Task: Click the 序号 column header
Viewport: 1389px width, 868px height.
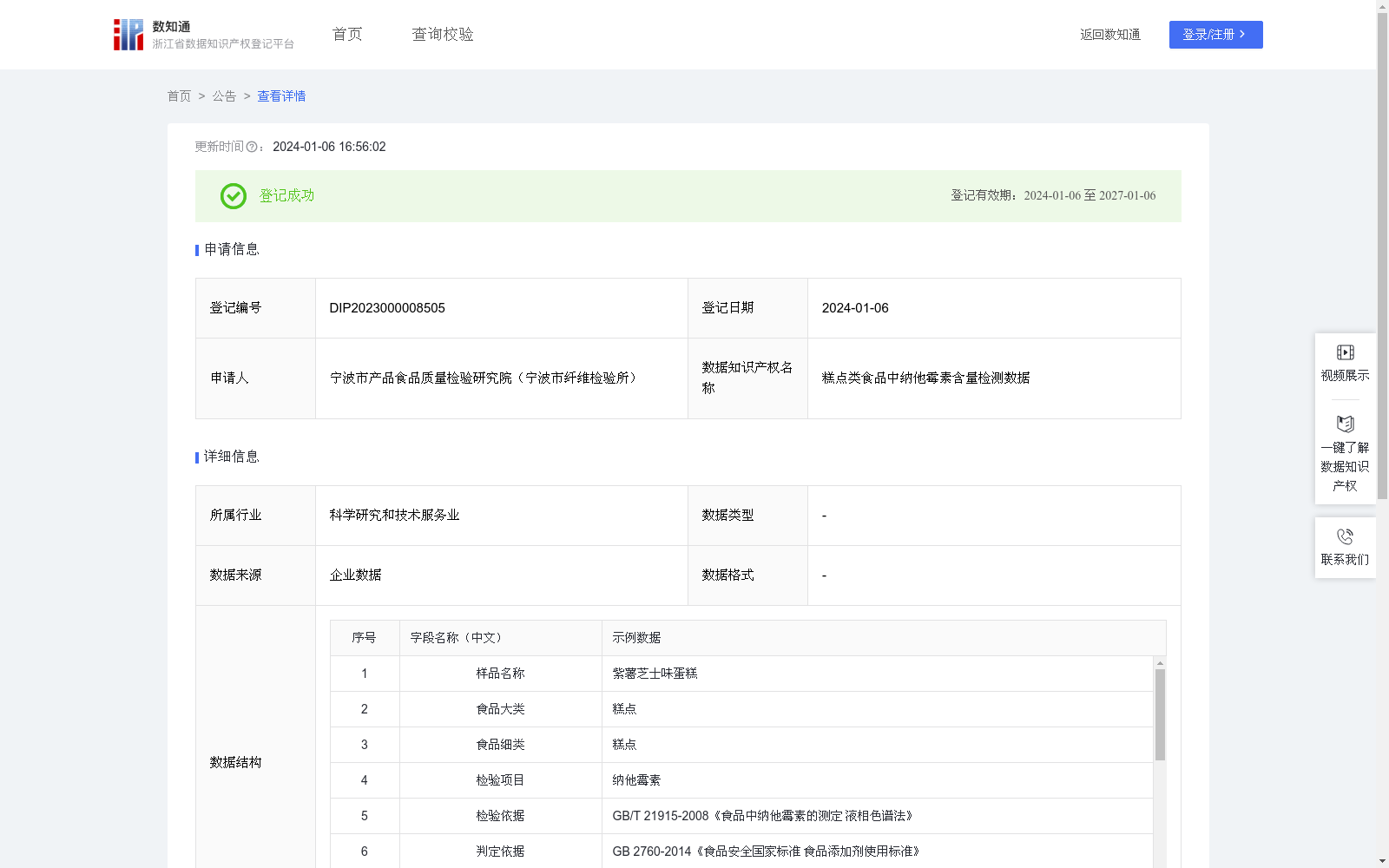Action: [x=364, y=638]
